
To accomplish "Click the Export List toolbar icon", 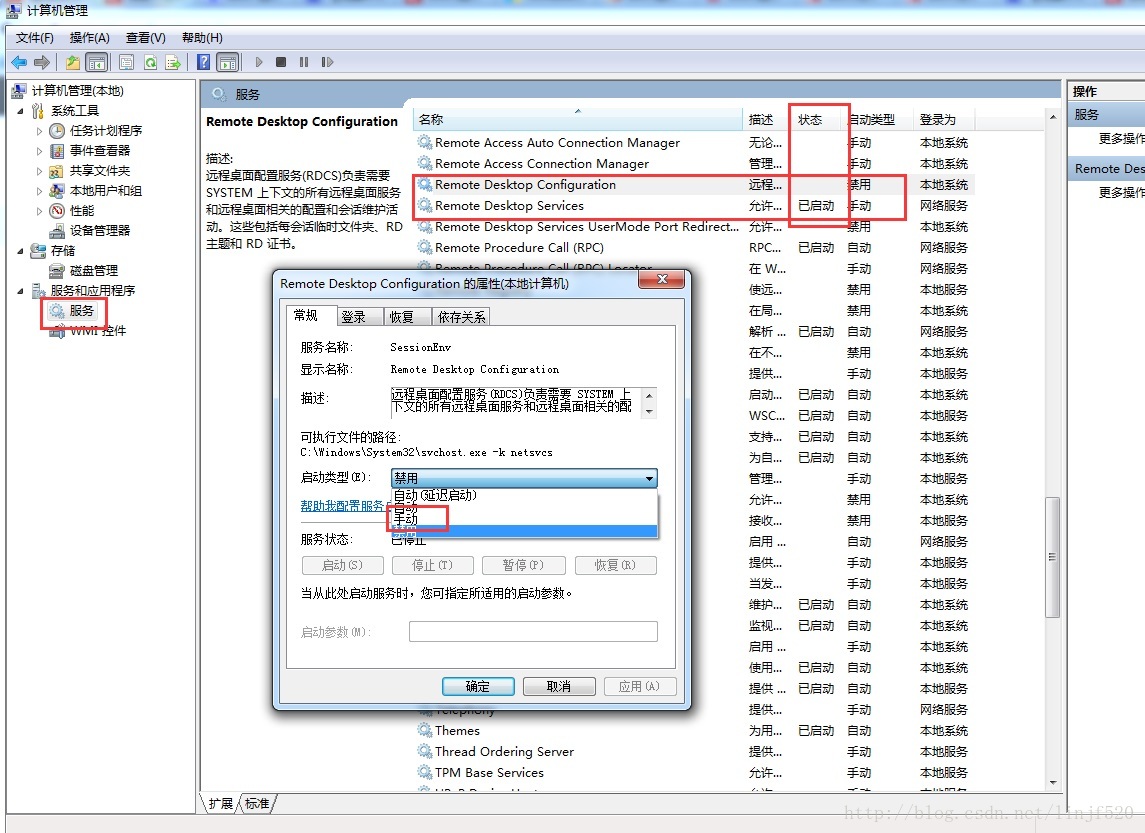I will (173, 63).
